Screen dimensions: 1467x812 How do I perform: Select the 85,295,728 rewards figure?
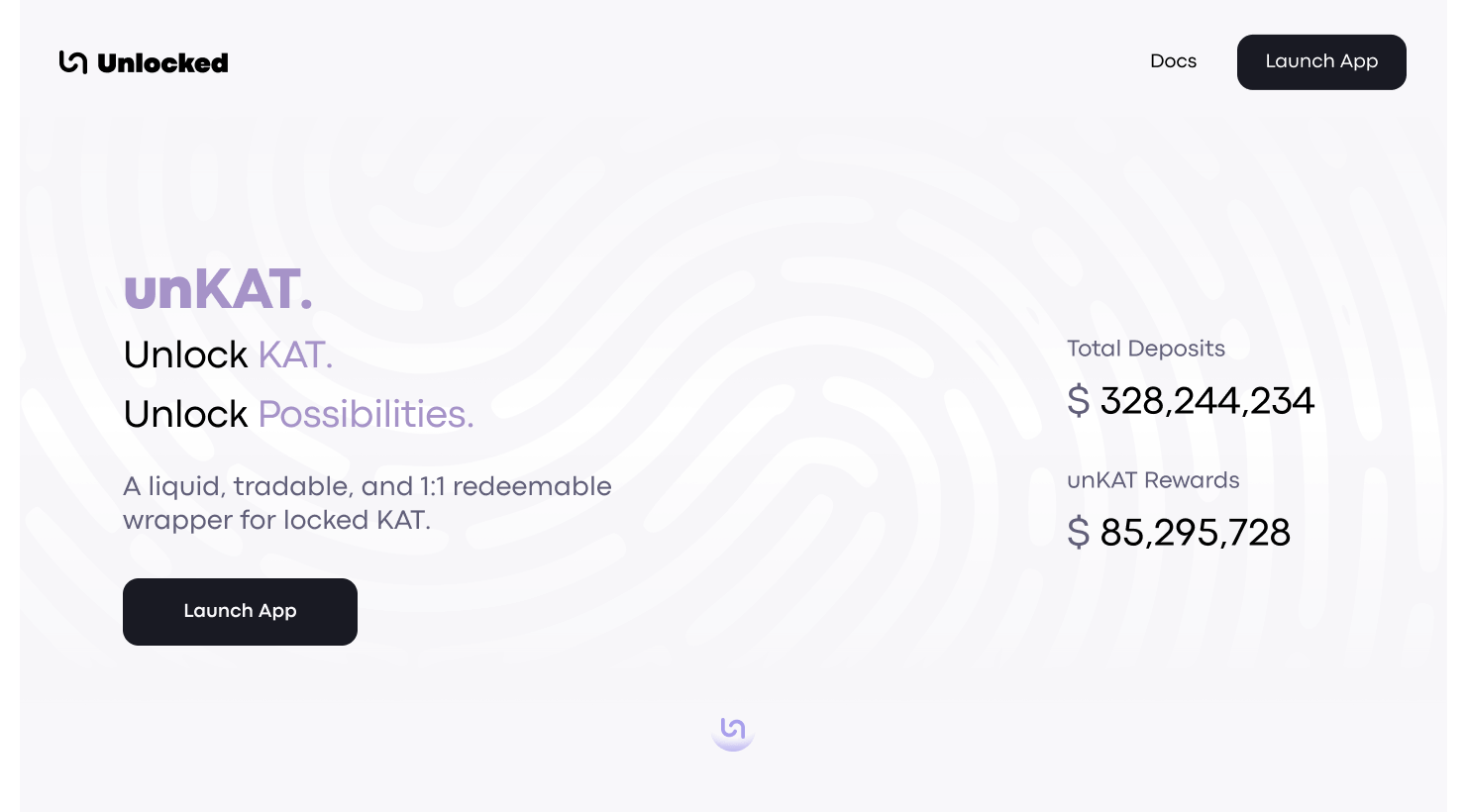click(1195, 533)
